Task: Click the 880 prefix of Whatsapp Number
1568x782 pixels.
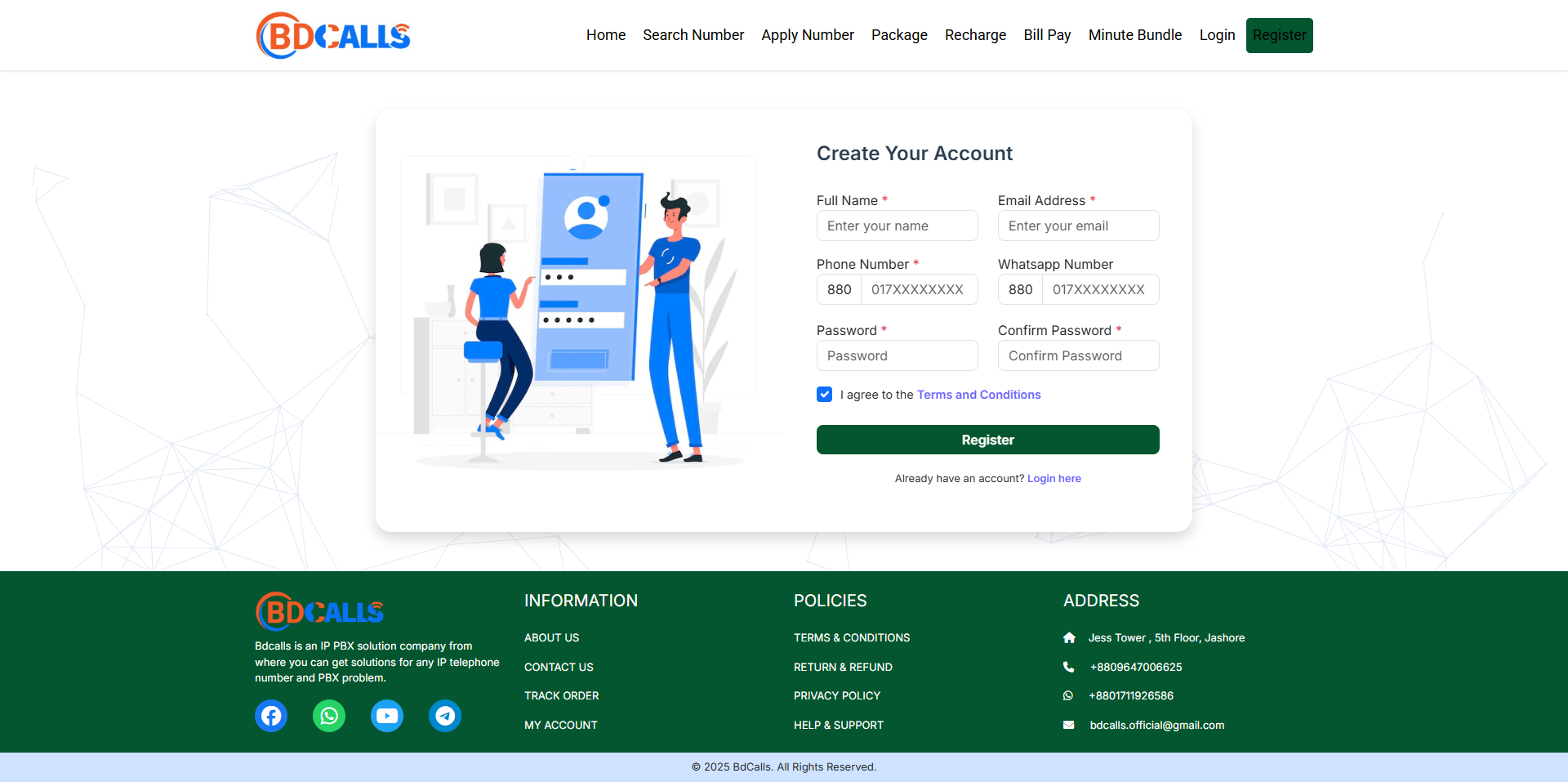Action: (1020, 289)
